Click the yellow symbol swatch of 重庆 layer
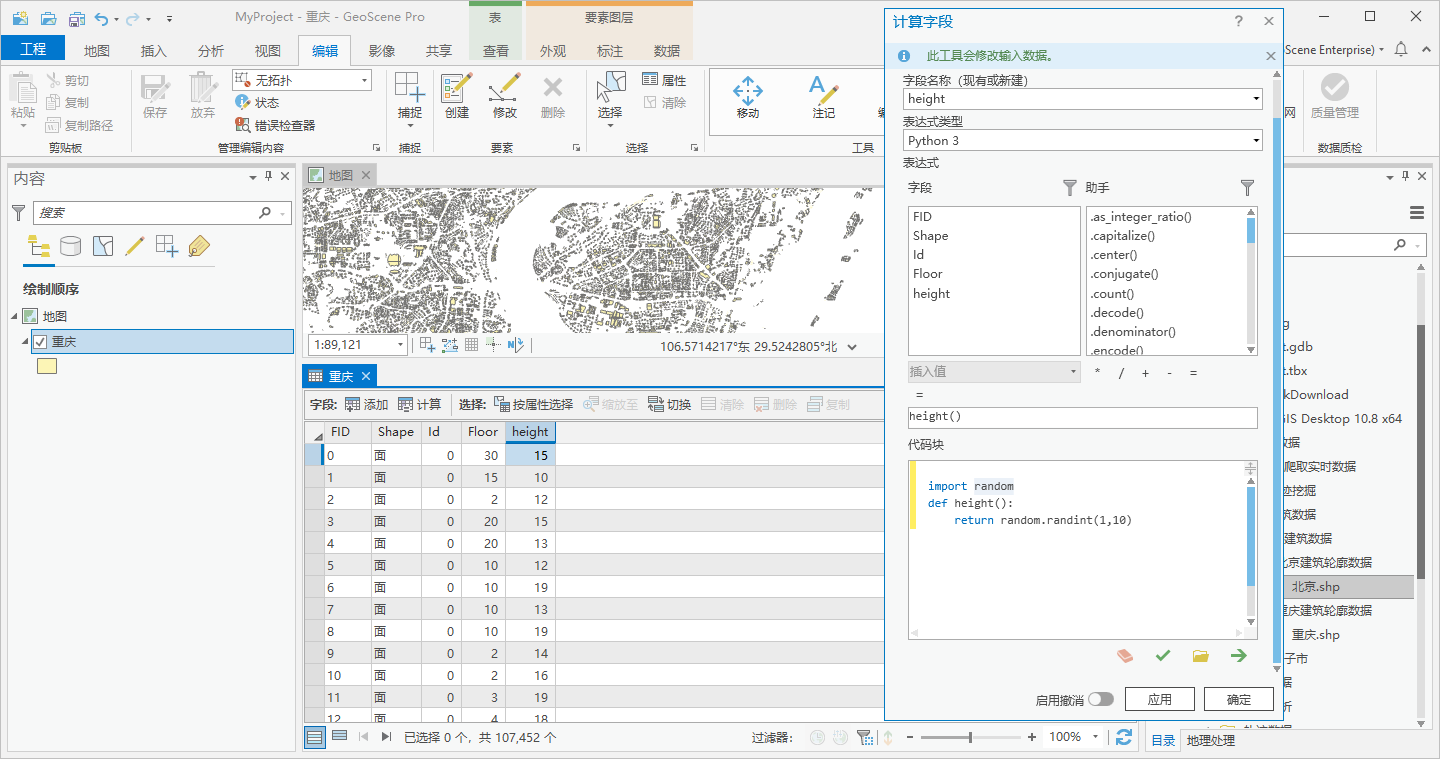Viewport: 1440px width, 759px height. (x=47, y=366)
